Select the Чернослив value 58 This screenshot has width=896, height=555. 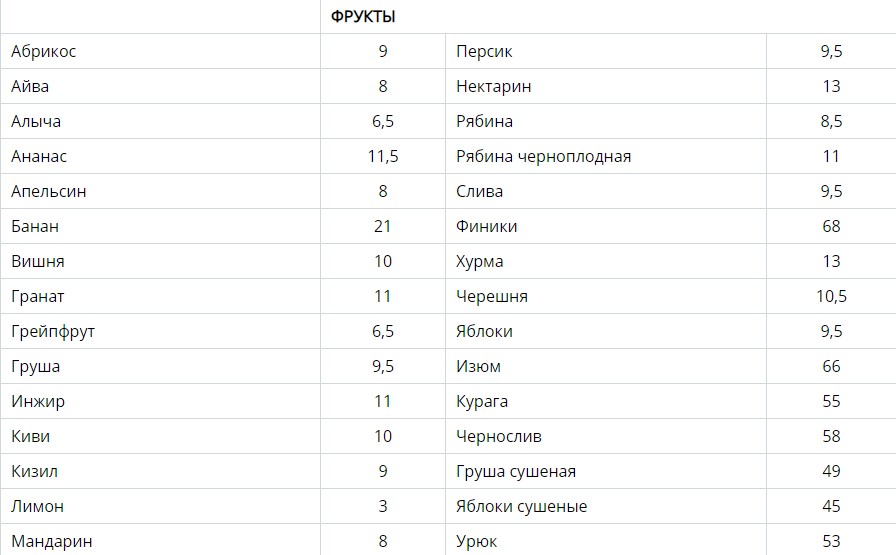831,437
